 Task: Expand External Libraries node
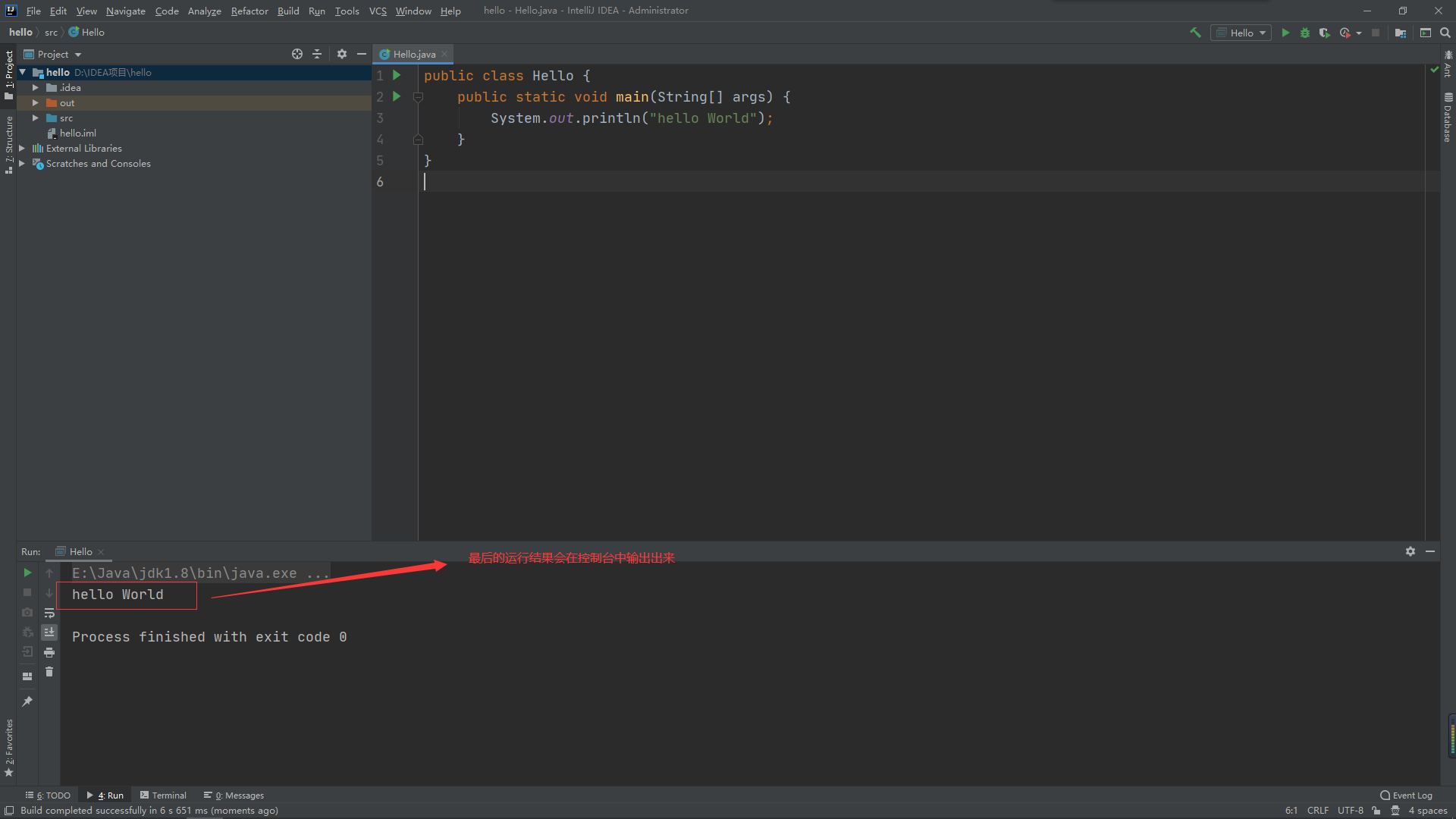click(22, 149)
